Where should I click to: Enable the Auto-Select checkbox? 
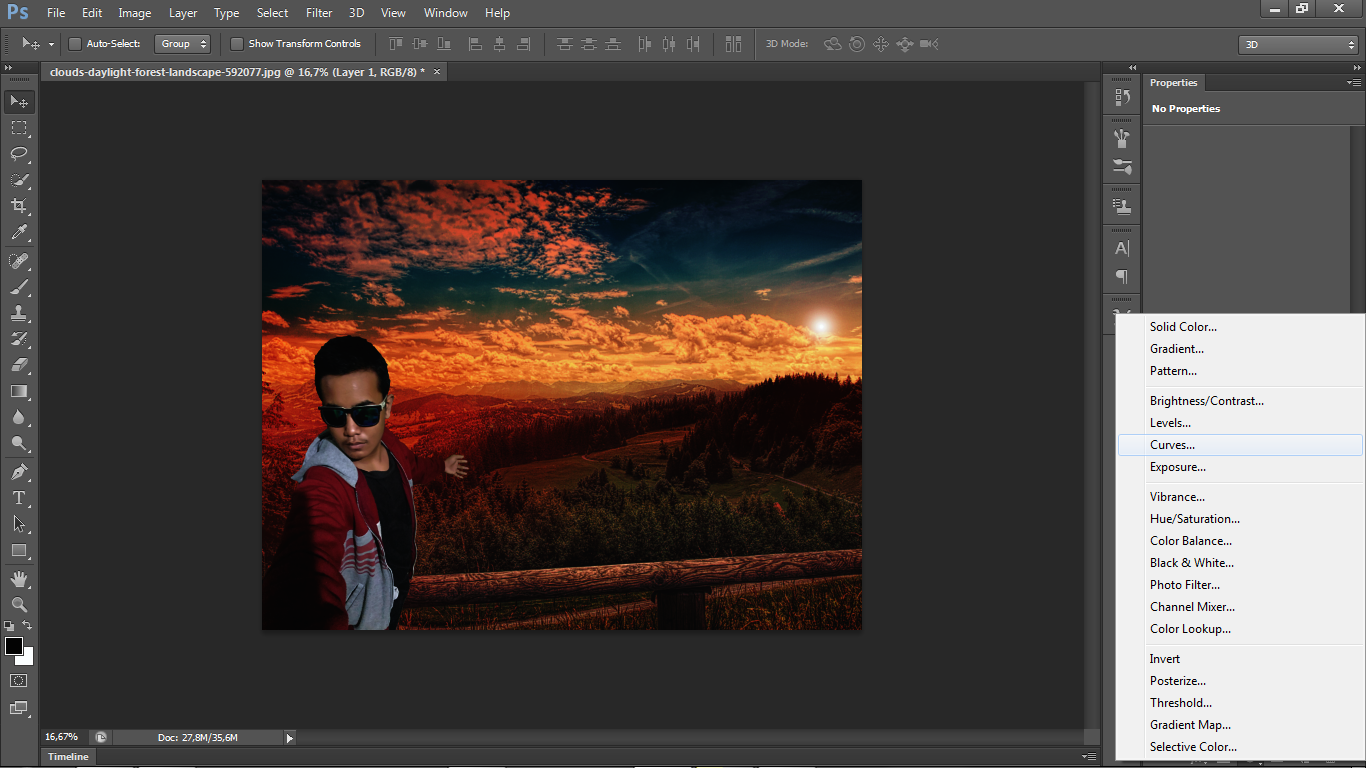(x=75, y=44)
